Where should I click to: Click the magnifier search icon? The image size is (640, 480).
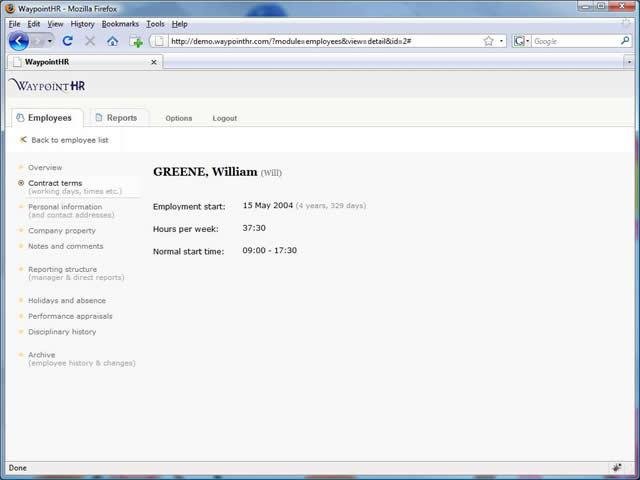pos(625,41)
